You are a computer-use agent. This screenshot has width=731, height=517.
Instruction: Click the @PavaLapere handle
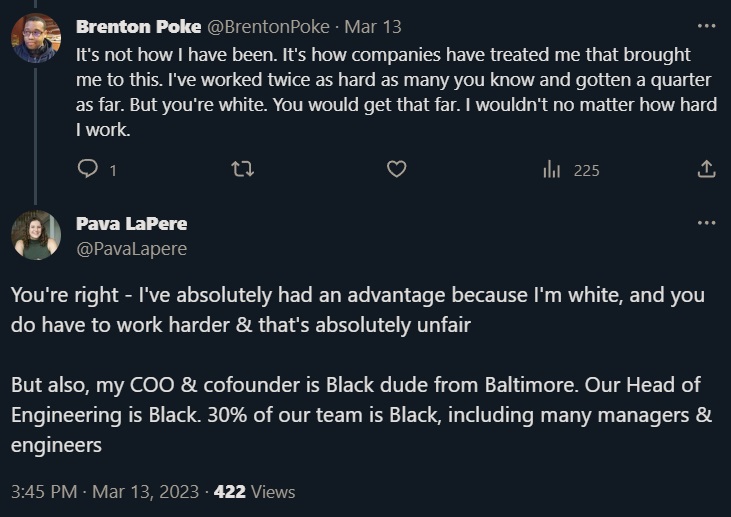(x=131, y=249)
